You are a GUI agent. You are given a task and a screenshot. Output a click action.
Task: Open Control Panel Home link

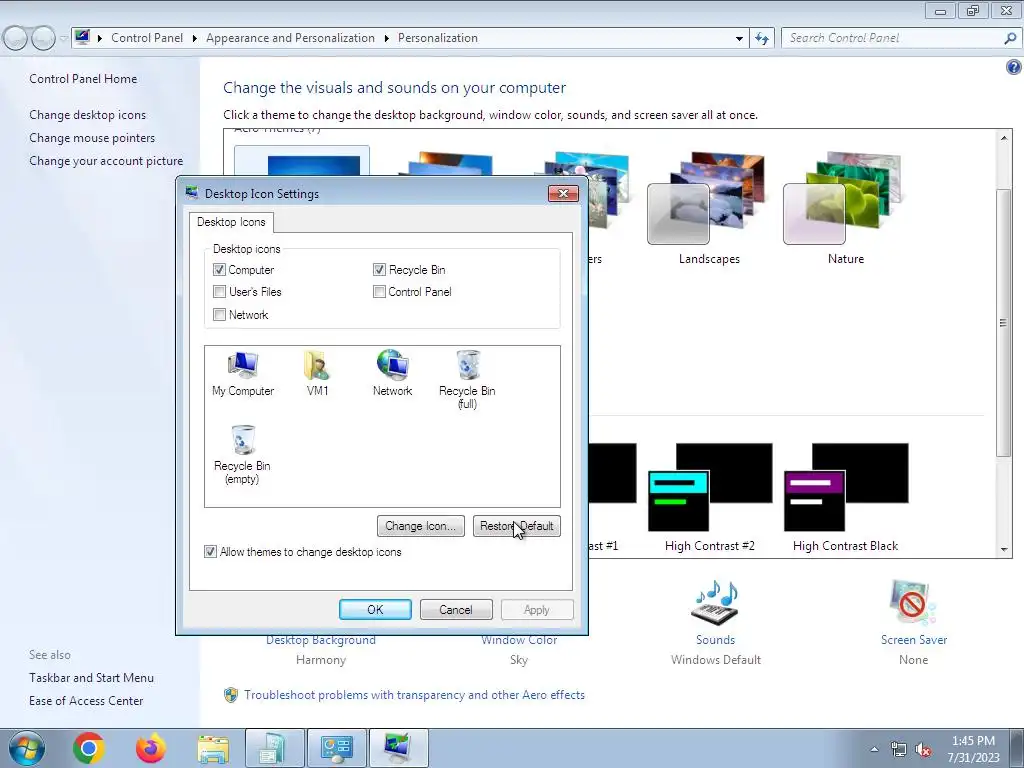click(x=83, y=78)
